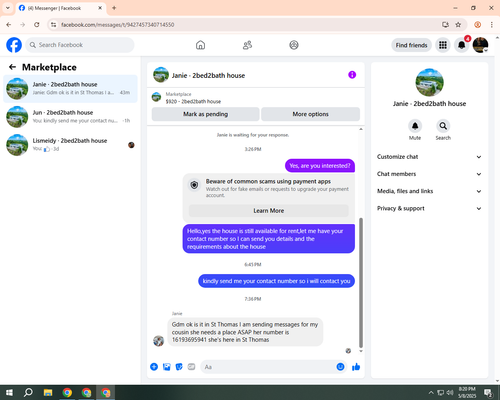Open the install app icon in address bar
Viewport: 500px width, 400px height.
(x=445, y=25)
